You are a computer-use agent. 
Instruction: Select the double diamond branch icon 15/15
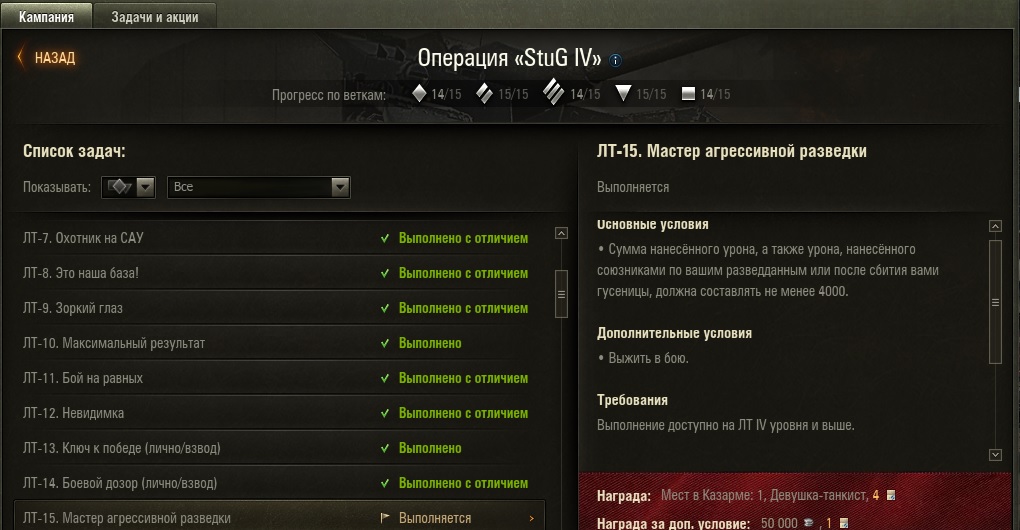484,94
